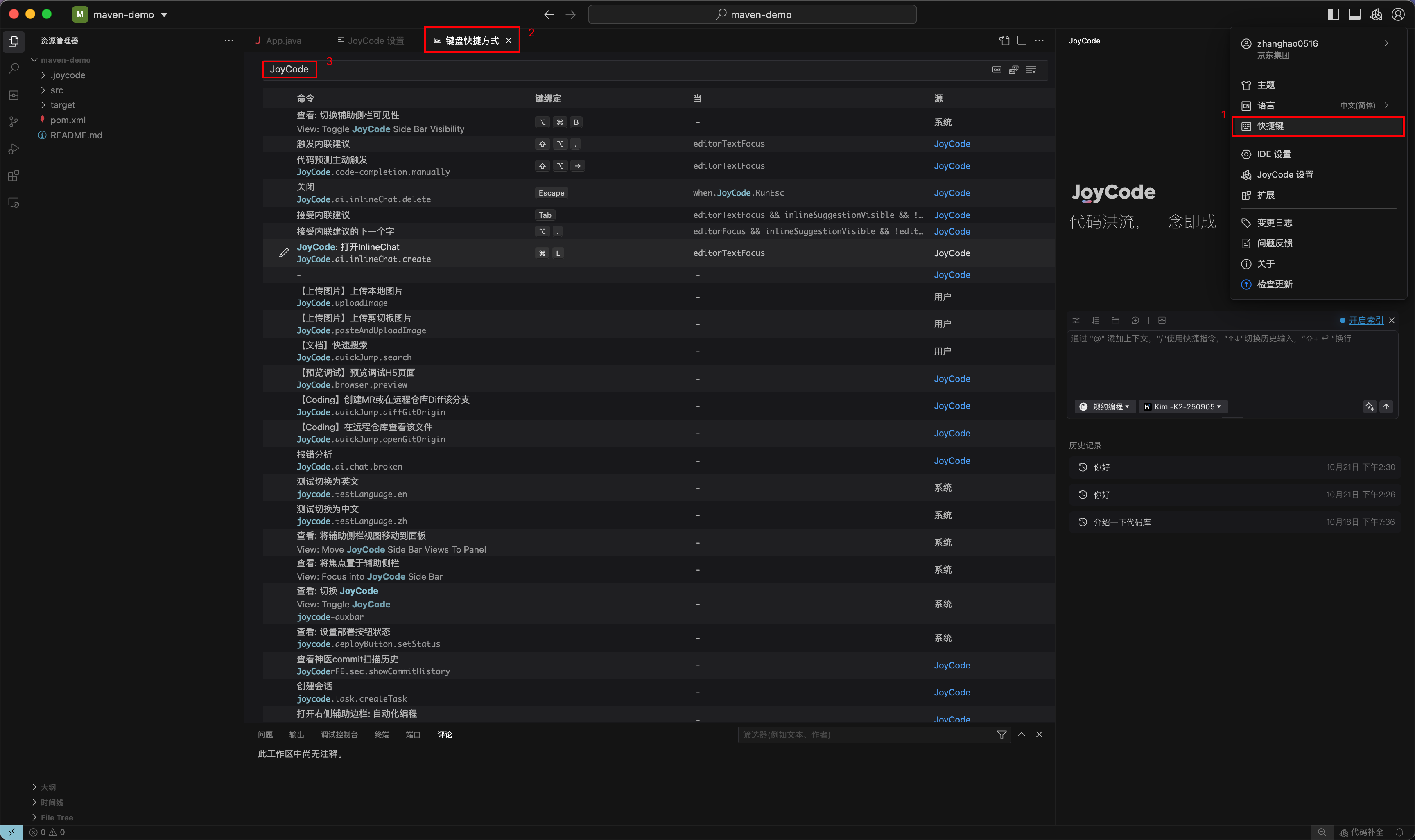The height and width of the screenshot is (840, 1415).
Task: Click Open Keyboard Shortcuts JSON icon
Action: click(x=1004, y=40)
